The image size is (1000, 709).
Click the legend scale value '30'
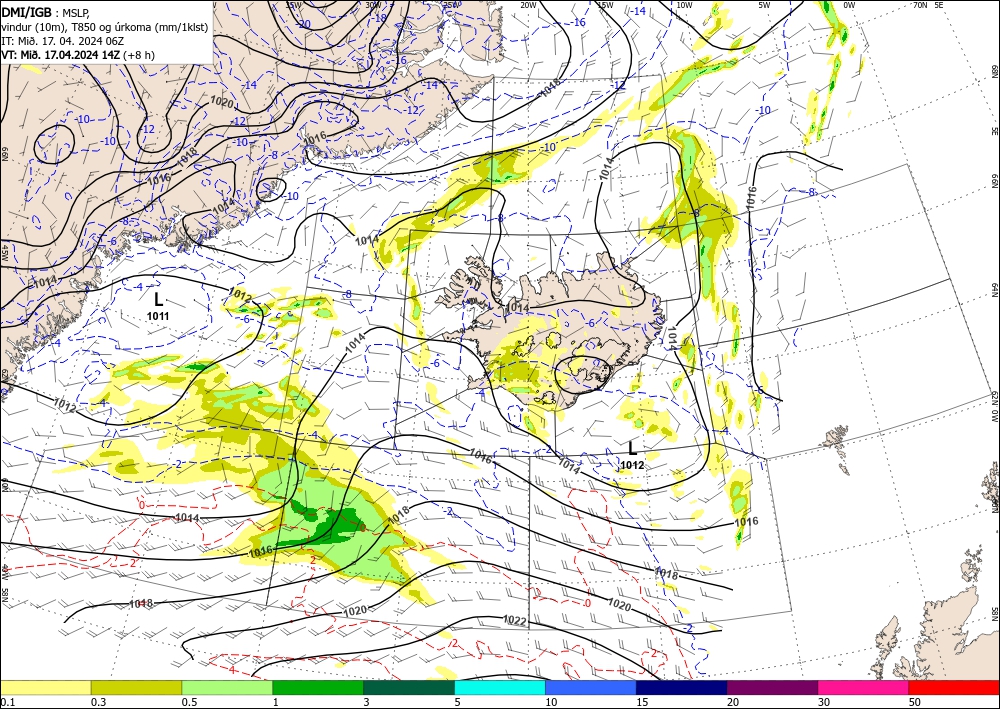point(824,702)
